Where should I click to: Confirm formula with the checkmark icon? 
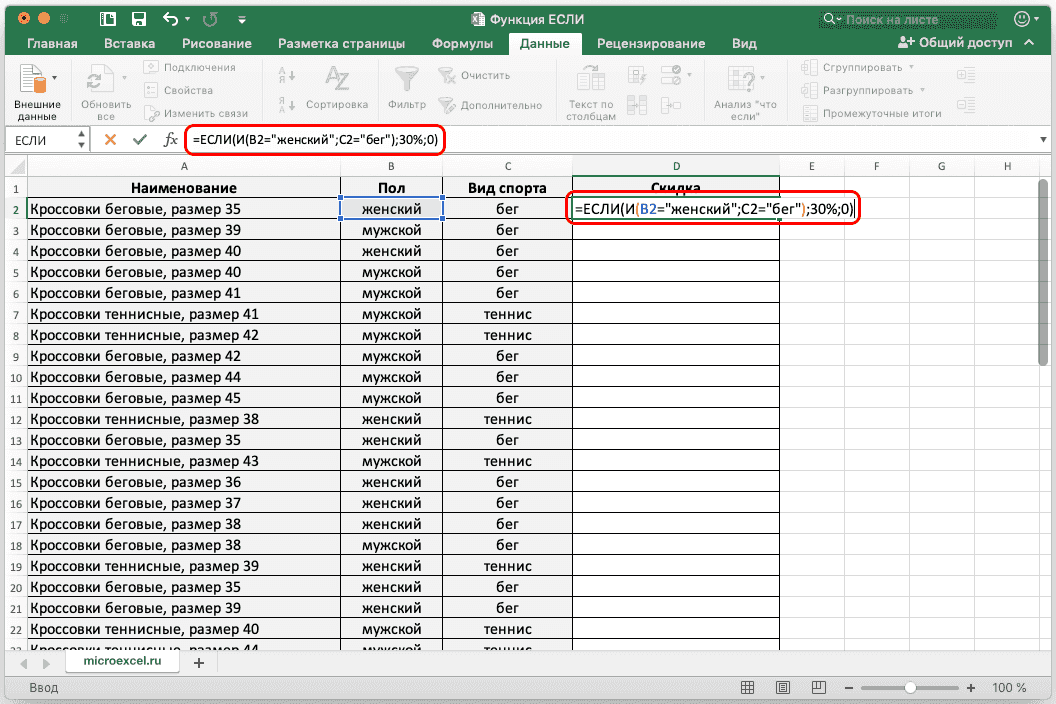pyautogui.click(x=139, y=140)
